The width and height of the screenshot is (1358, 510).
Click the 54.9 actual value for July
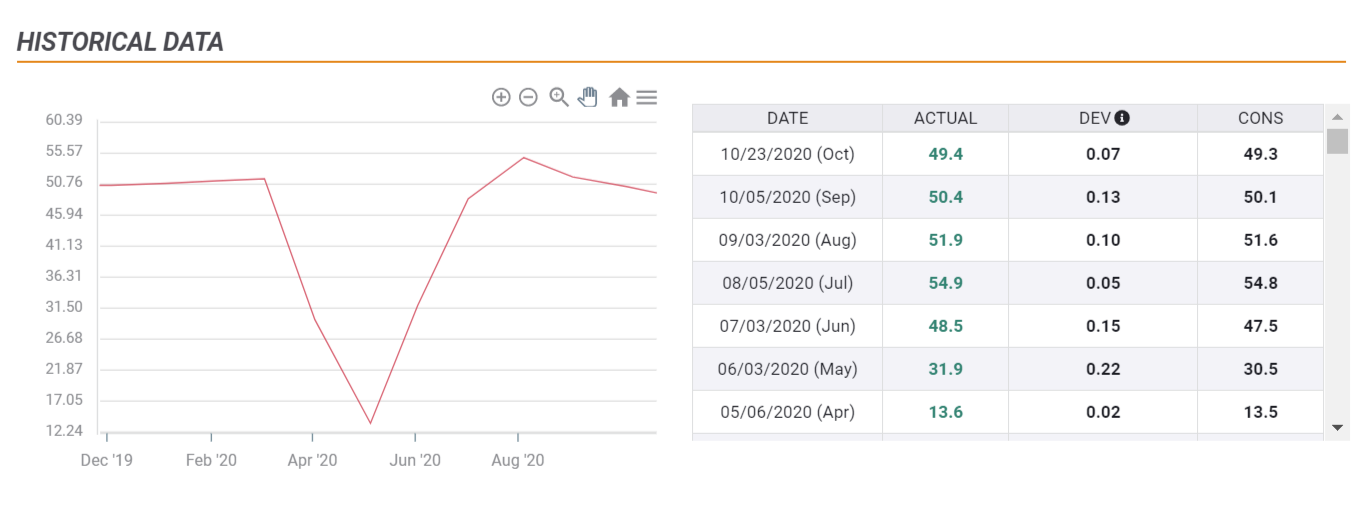click(945, 283)
